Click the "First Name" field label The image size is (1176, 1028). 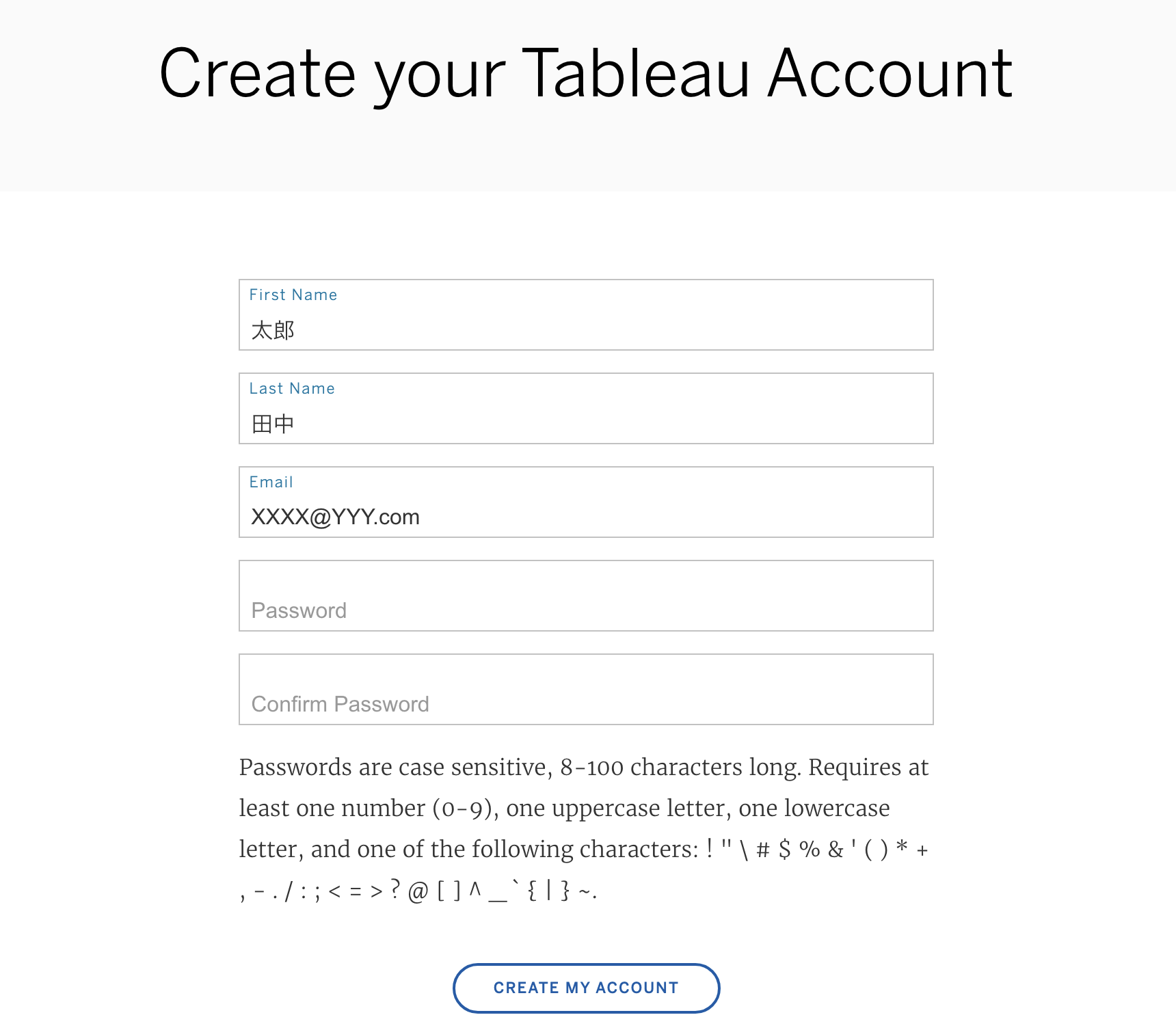[x=293, y=295]
